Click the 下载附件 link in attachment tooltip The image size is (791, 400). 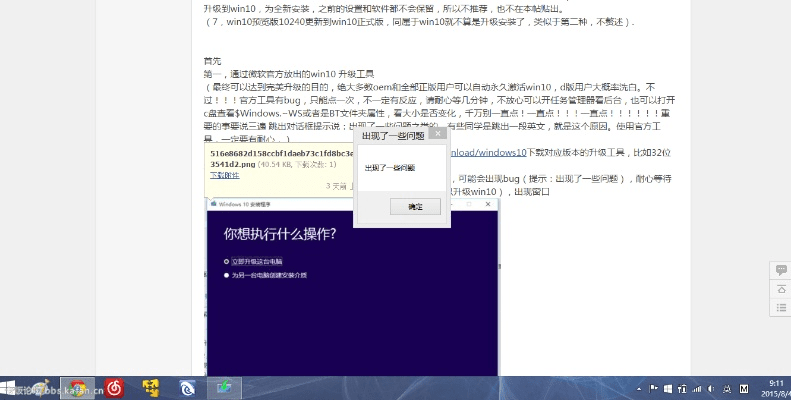[224, 175]
